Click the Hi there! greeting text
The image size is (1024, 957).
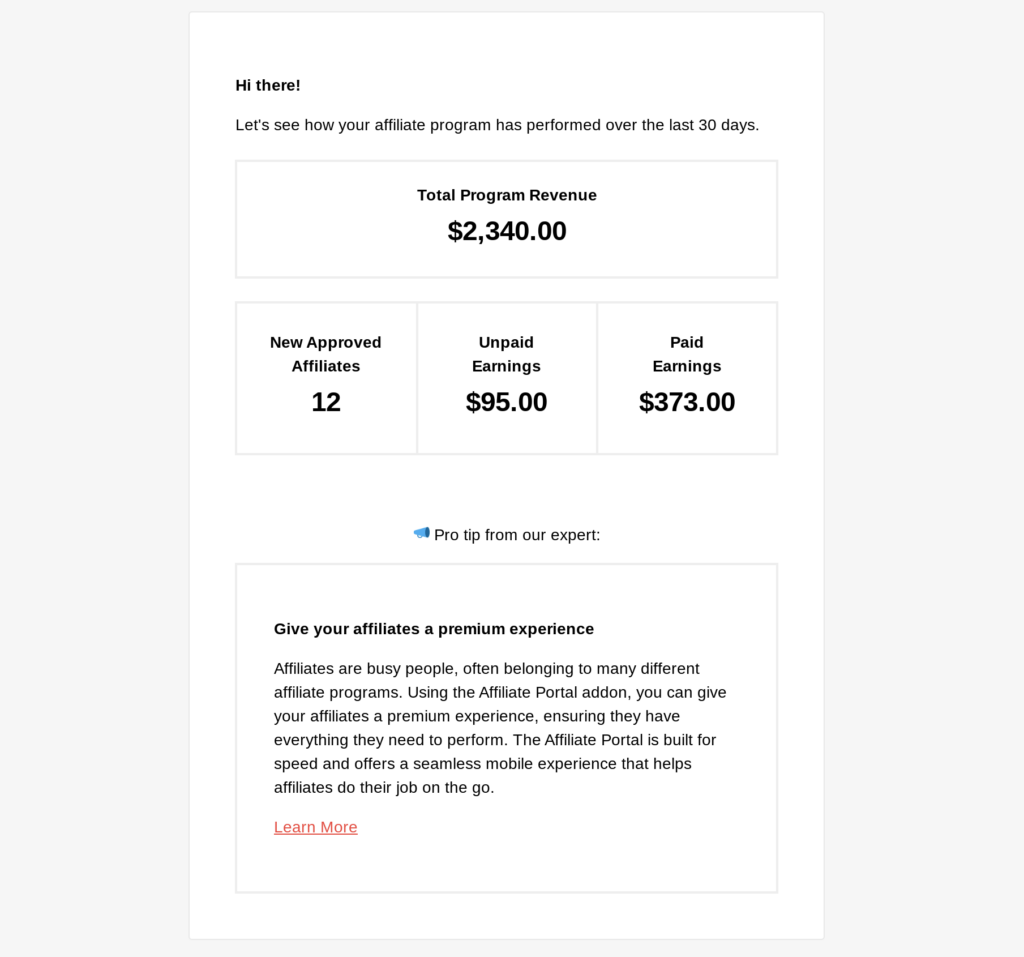click(268, 86)
